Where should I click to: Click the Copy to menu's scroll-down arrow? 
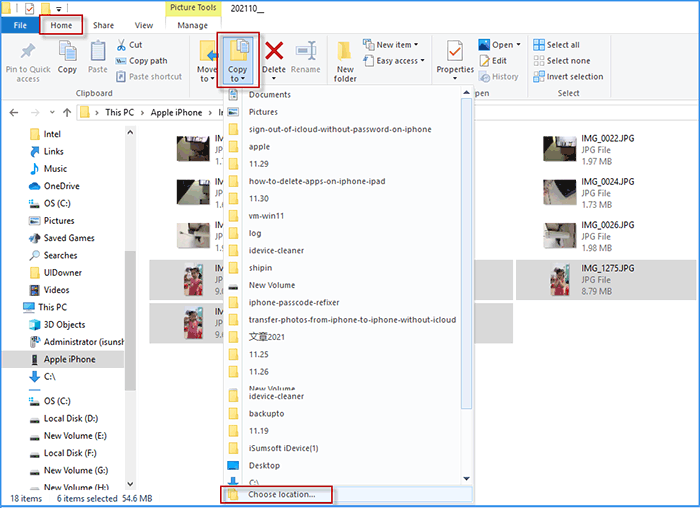pyautogui.click(x=467, y=479)
